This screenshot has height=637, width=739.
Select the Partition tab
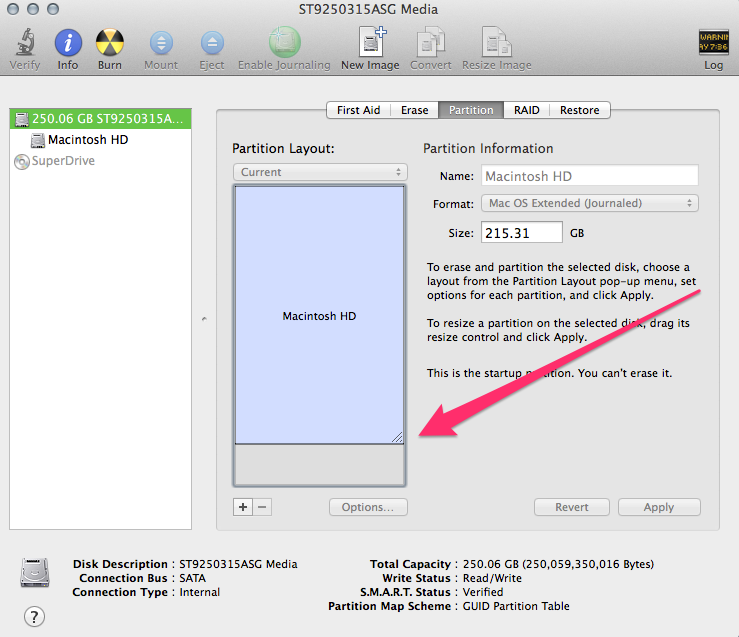pyautogui.click(x=471, y=110)
